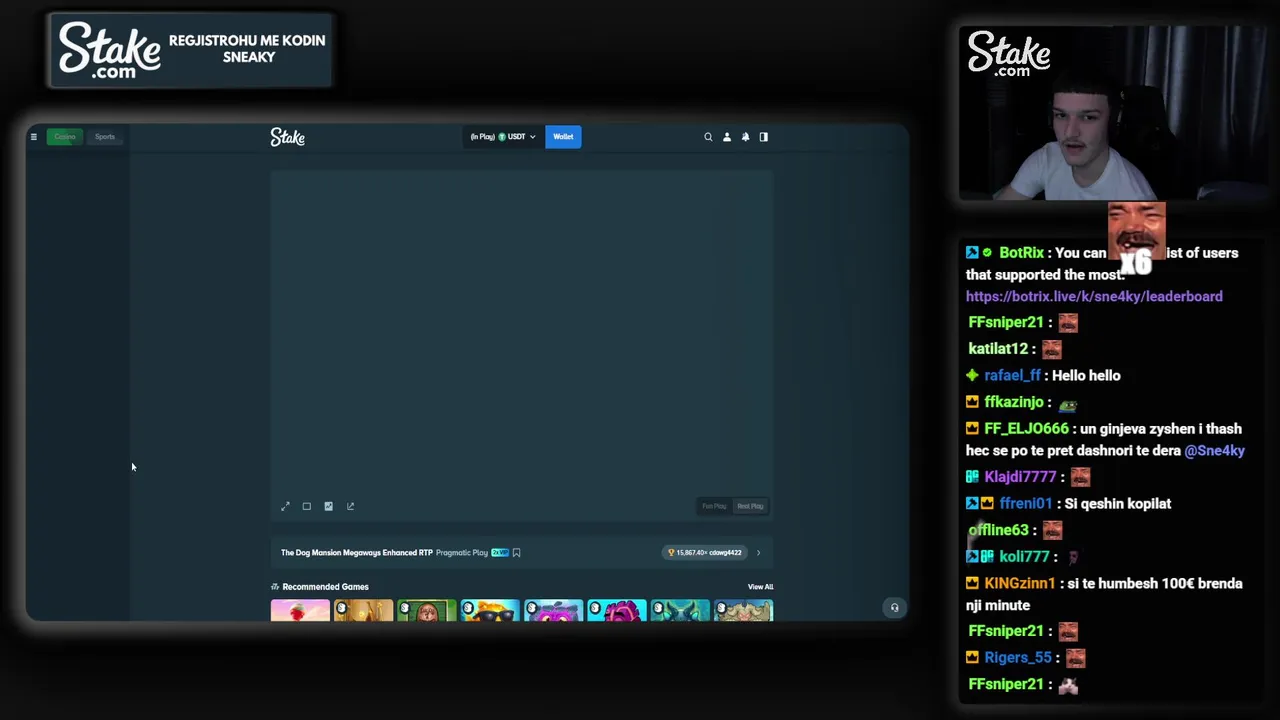This screenshot has height=720, width=1280.
Task: Open the purple monster game thumbnail on blue background
Action: coord(553,610)
